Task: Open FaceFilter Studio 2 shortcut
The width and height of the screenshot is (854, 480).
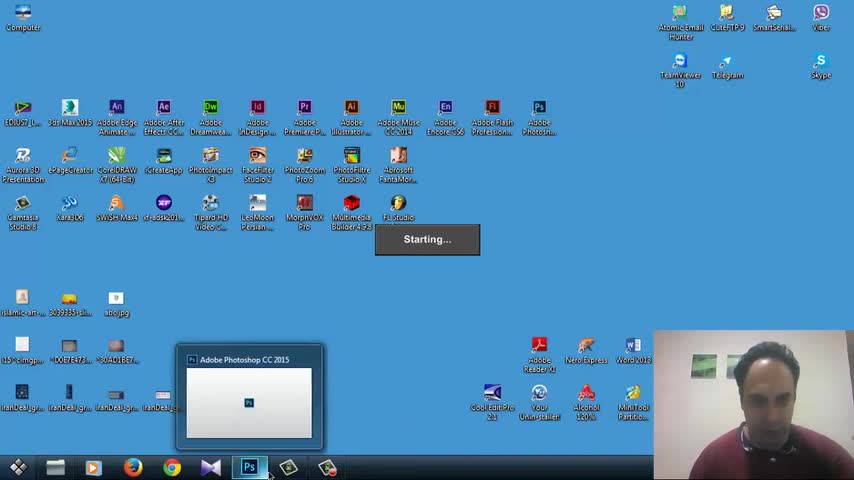Action: (x=258, y=165)
